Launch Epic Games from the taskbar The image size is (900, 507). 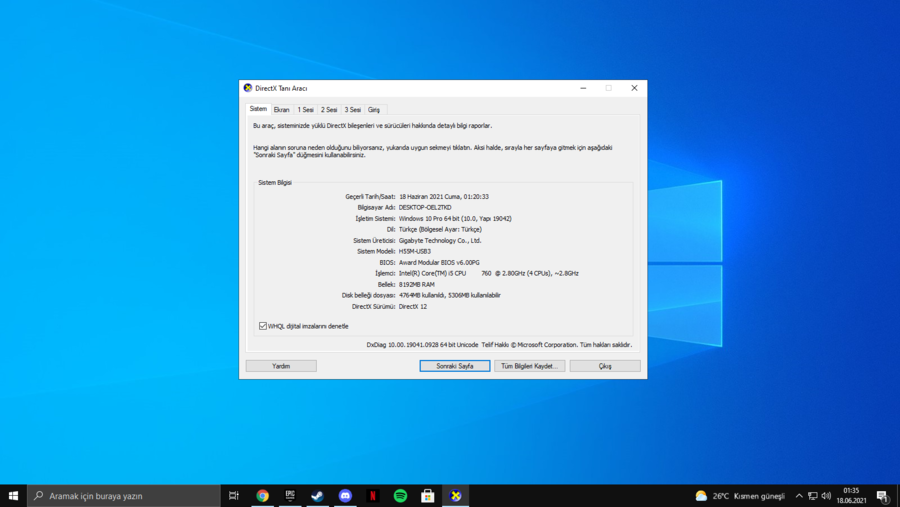tap(290, 496)
